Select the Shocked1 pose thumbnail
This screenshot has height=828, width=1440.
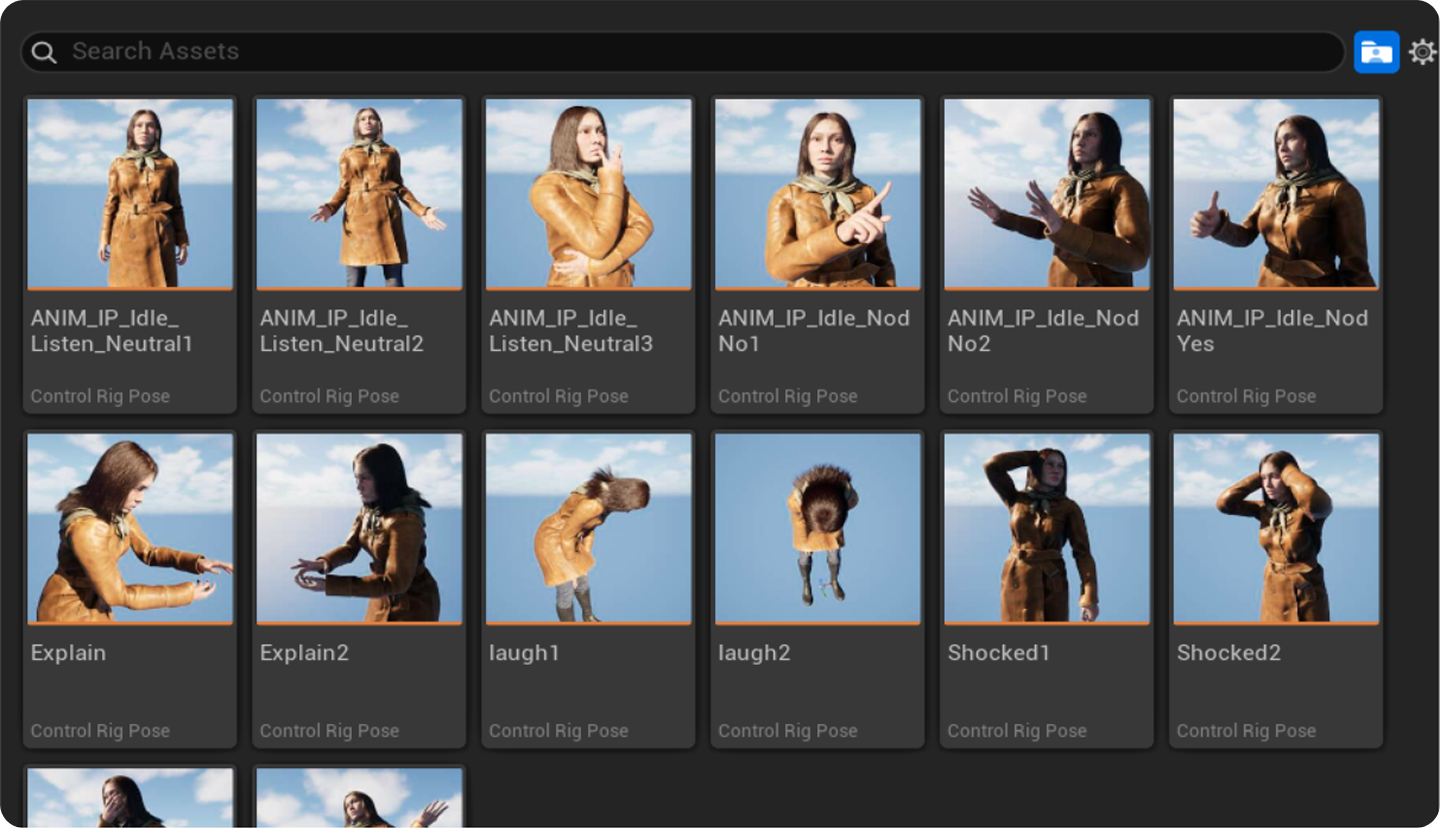tap(1047, 528)
